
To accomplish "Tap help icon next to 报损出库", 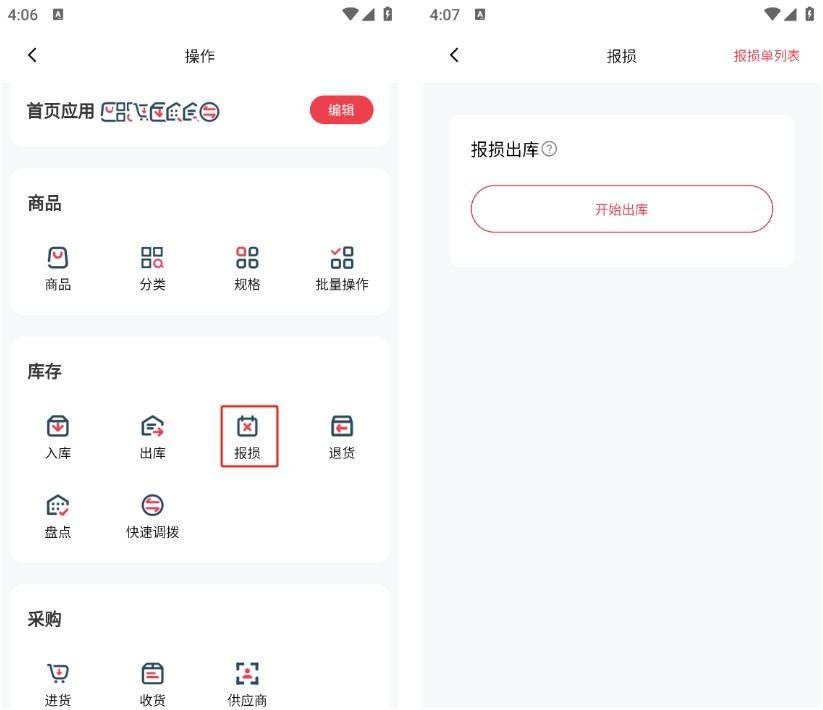I will pos(549,150).
